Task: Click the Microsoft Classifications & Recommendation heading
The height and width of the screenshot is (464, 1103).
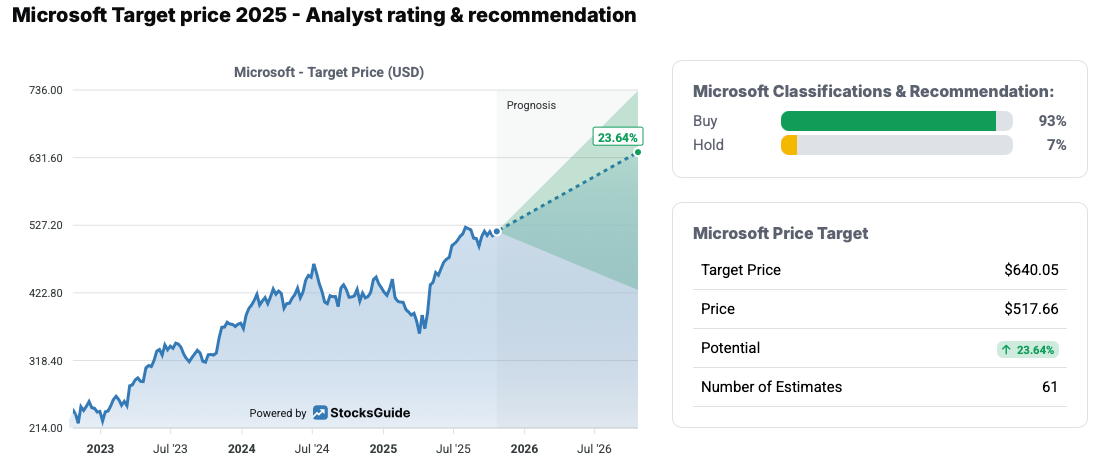Action: coord(873,91)
